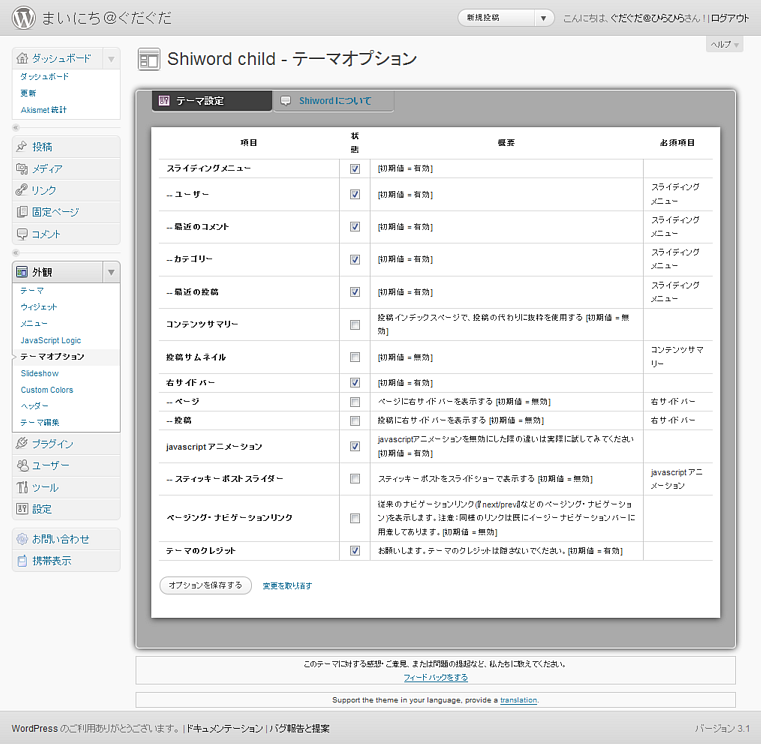Switch to the テーマ設定 tab

(x=212, y=101)
